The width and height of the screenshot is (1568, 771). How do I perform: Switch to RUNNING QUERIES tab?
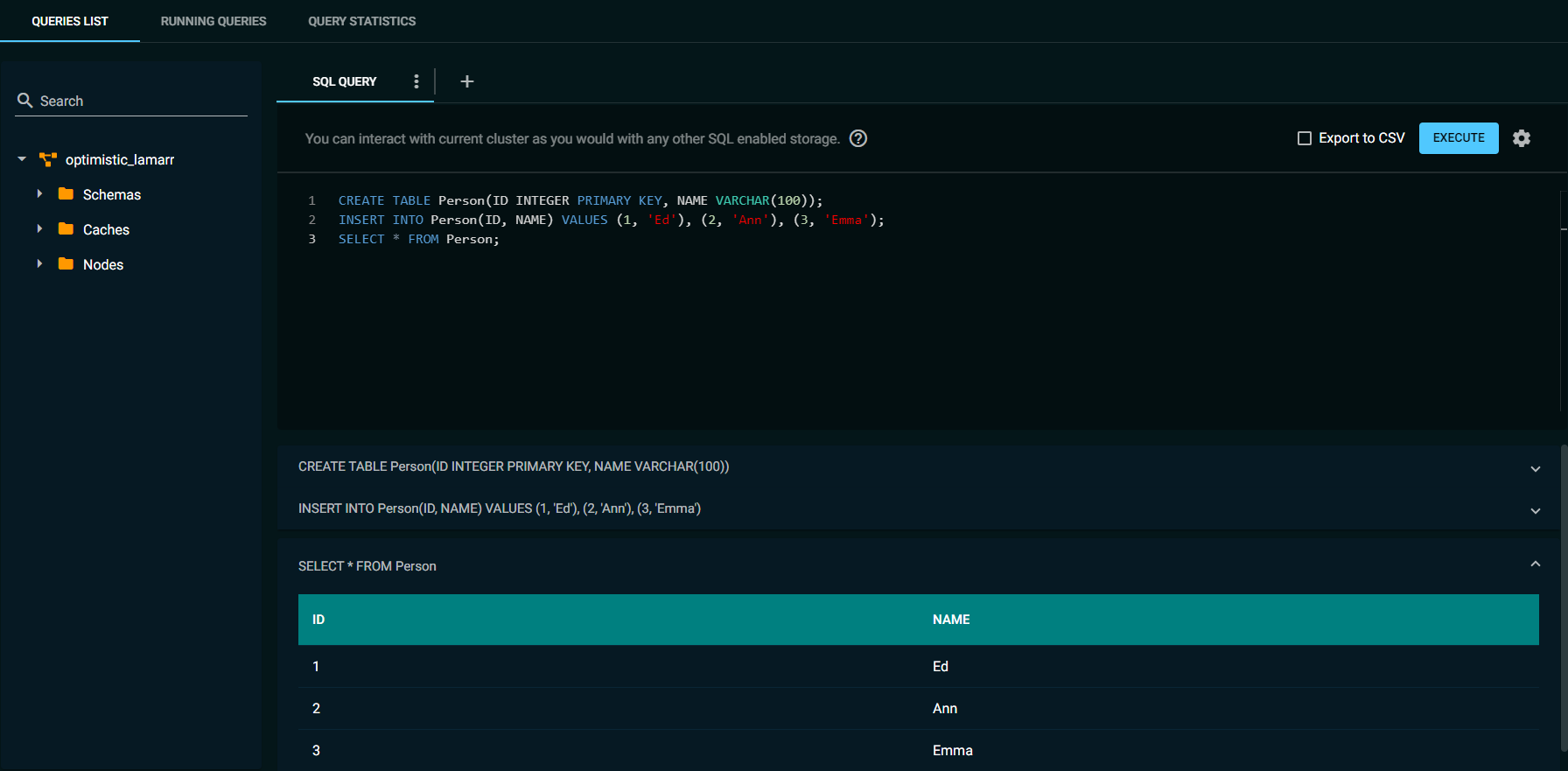(213, 21)
